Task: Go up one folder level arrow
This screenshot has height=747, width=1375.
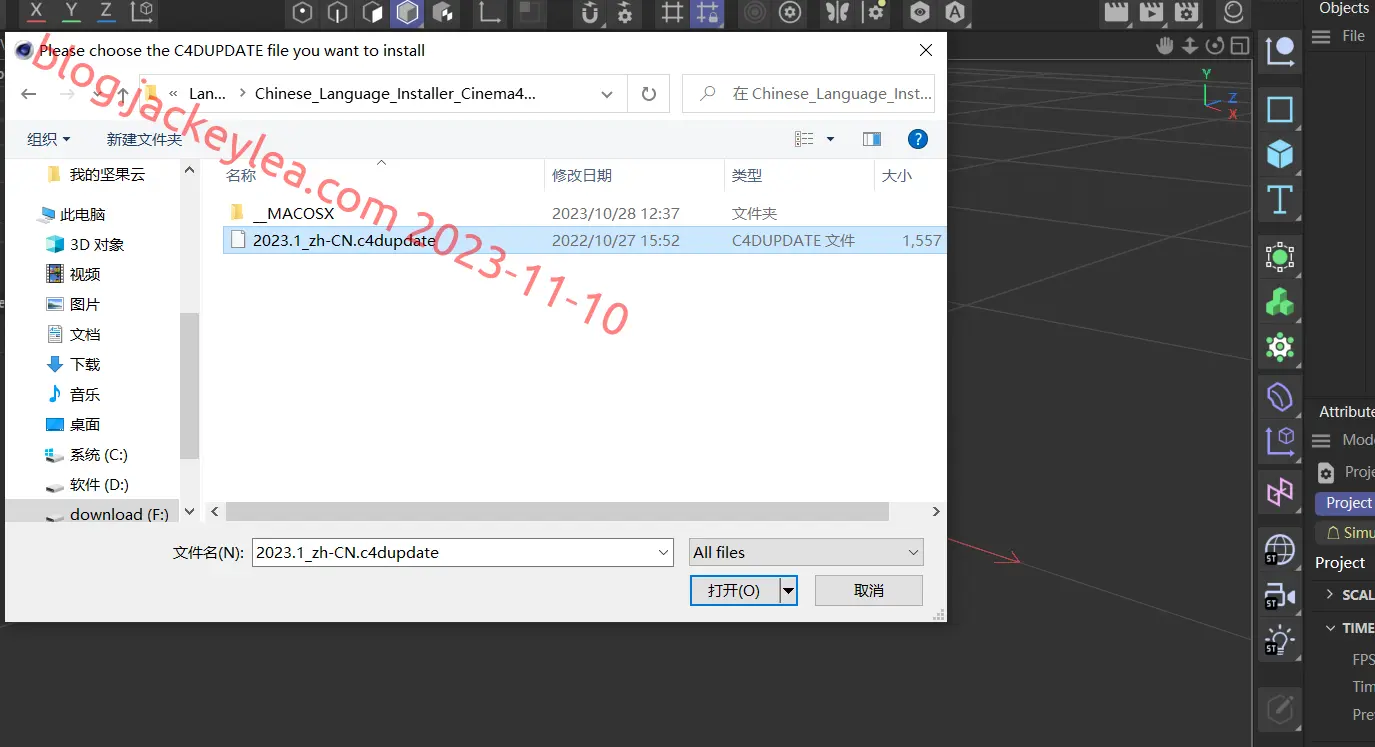Action: pos(122,94)
